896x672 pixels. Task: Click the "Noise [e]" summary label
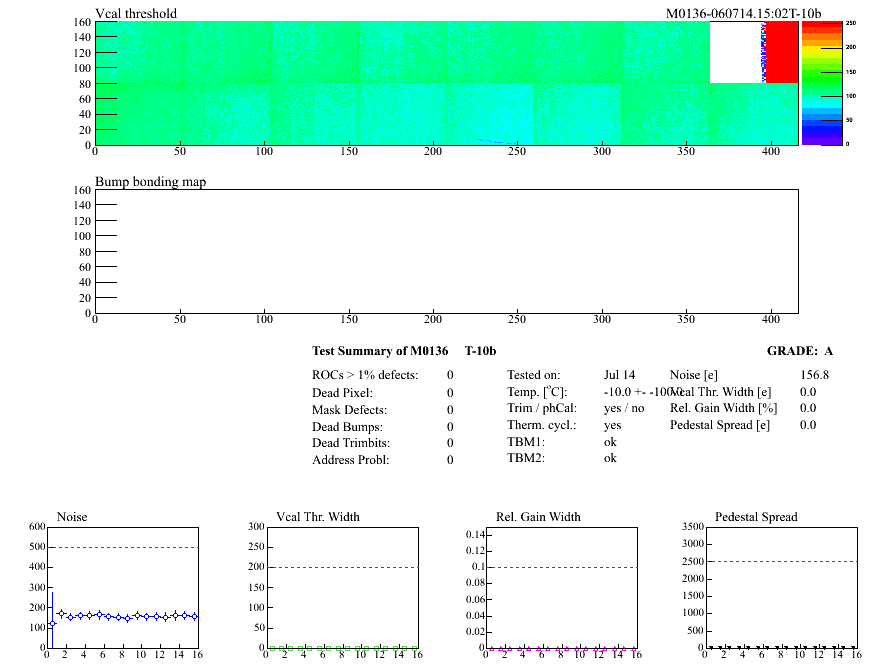point(694,375)
